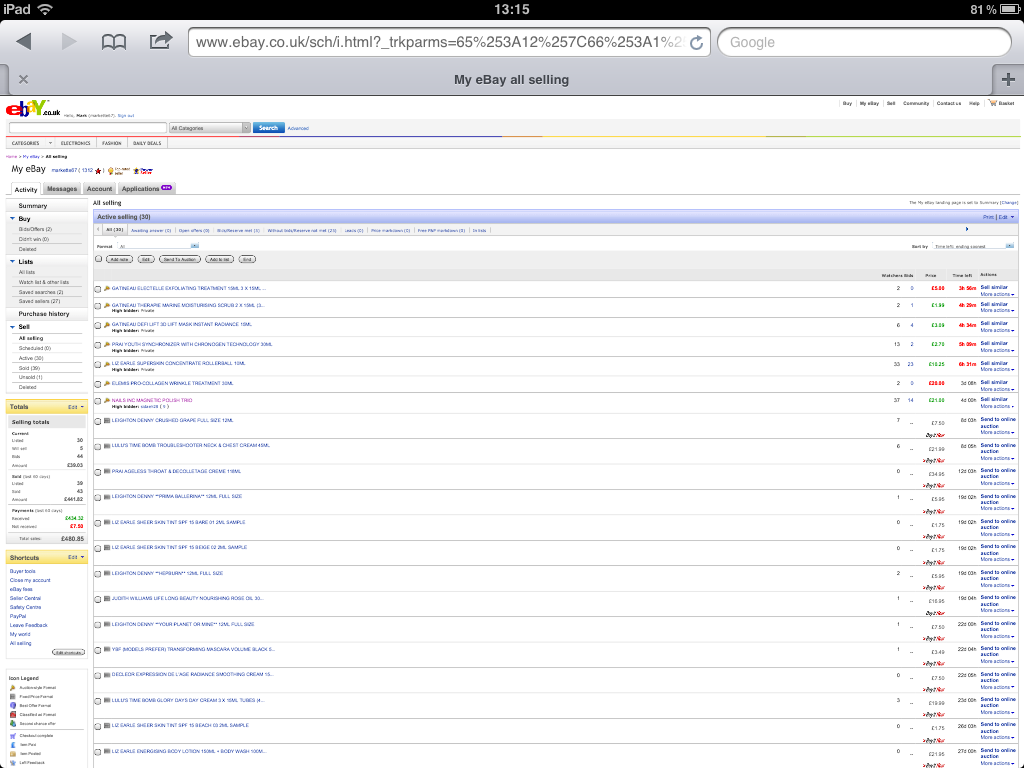Switch to the Applications tab
The height and width of the screenshot is (768, 1024).
[146, 189]
